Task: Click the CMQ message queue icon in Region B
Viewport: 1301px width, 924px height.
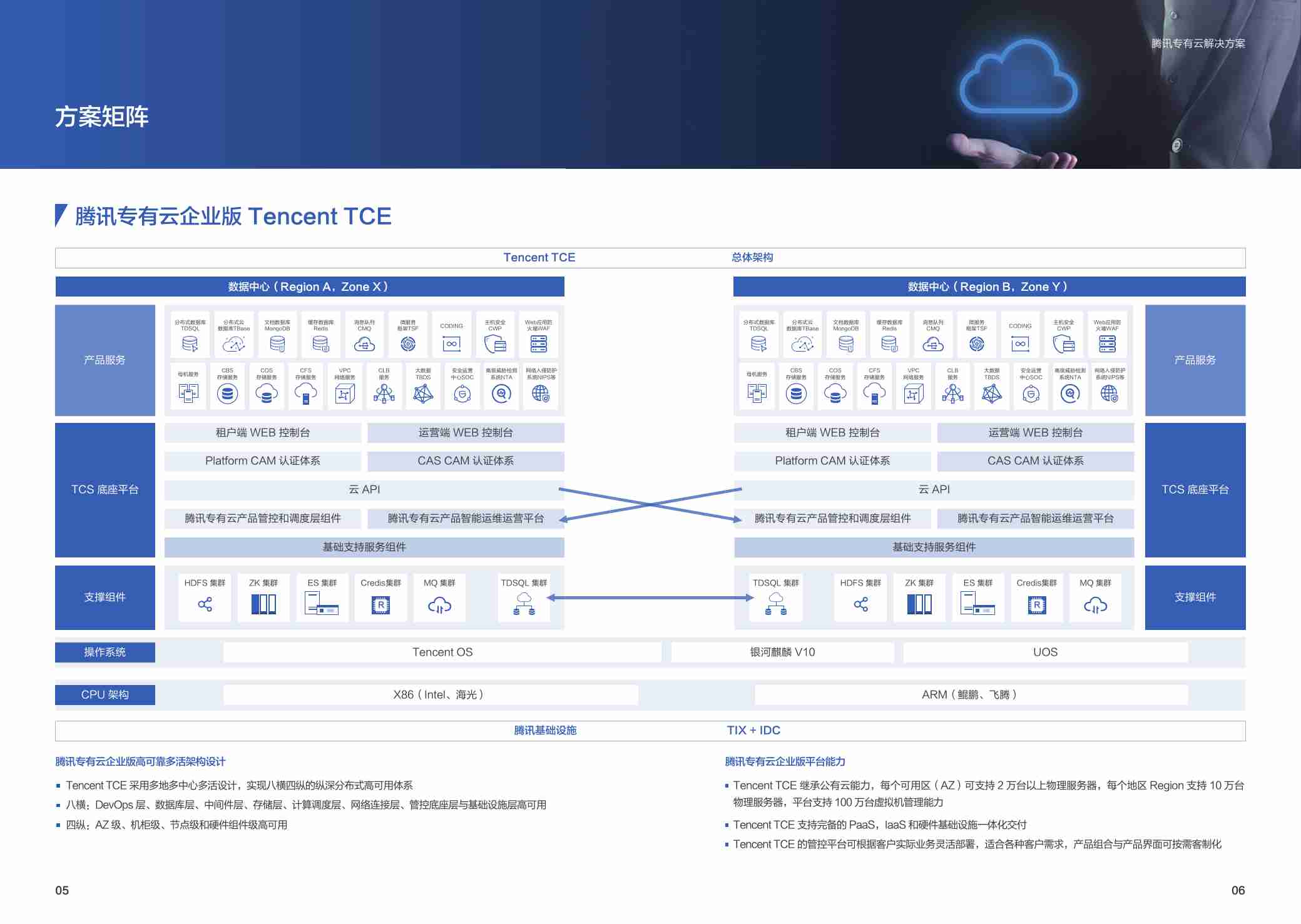Action: (933, 344)
